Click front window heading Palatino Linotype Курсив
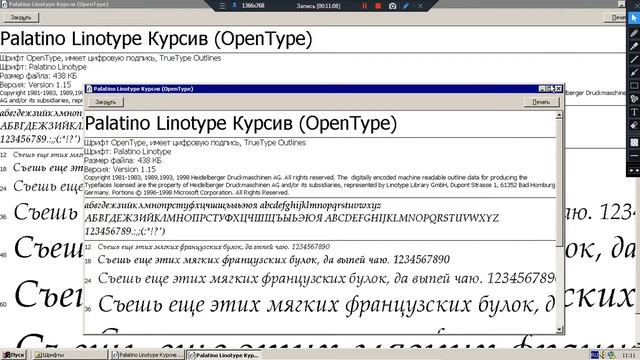 tap(240, 124)
